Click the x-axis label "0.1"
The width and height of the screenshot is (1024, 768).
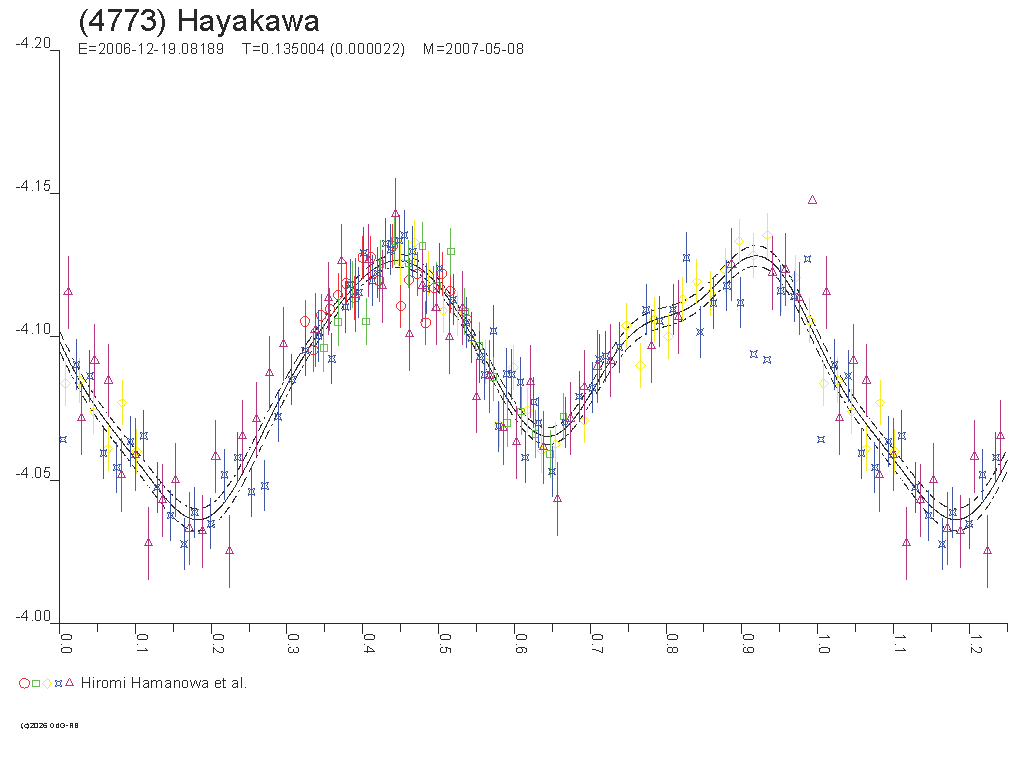click(141, 643)
